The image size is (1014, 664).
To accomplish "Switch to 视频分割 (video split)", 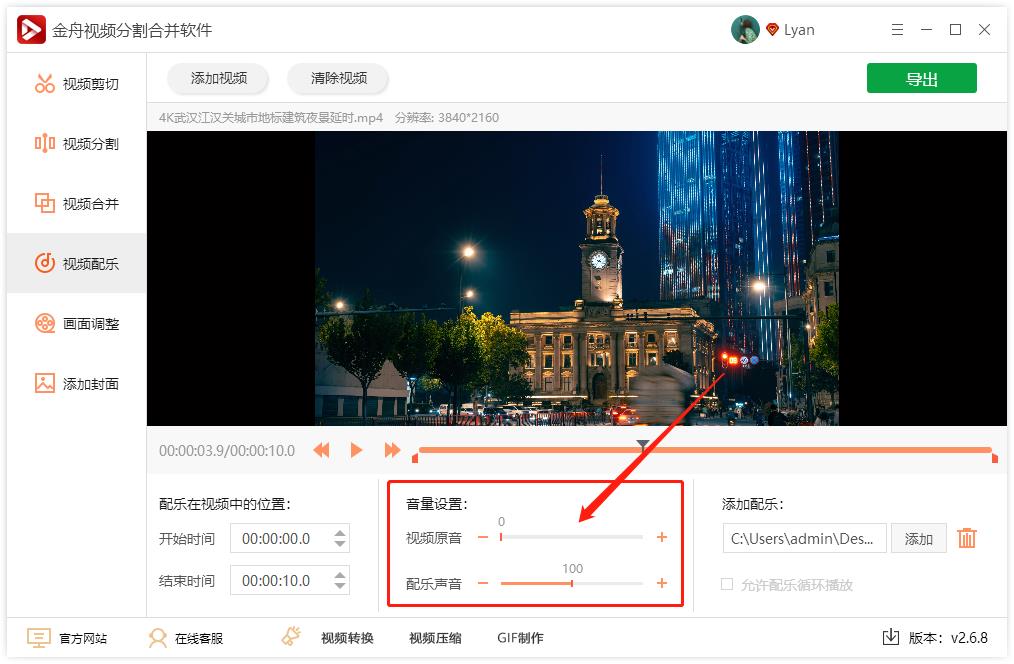I will (x=76, y=144).
